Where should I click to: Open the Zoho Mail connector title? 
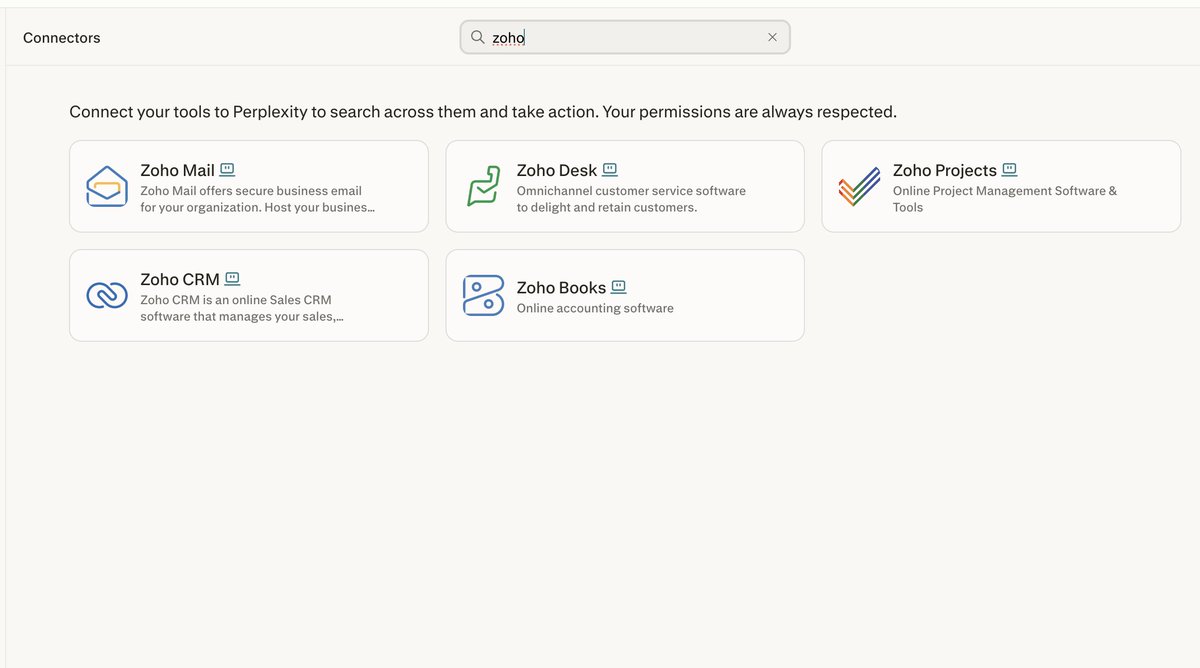click(177, 170)
